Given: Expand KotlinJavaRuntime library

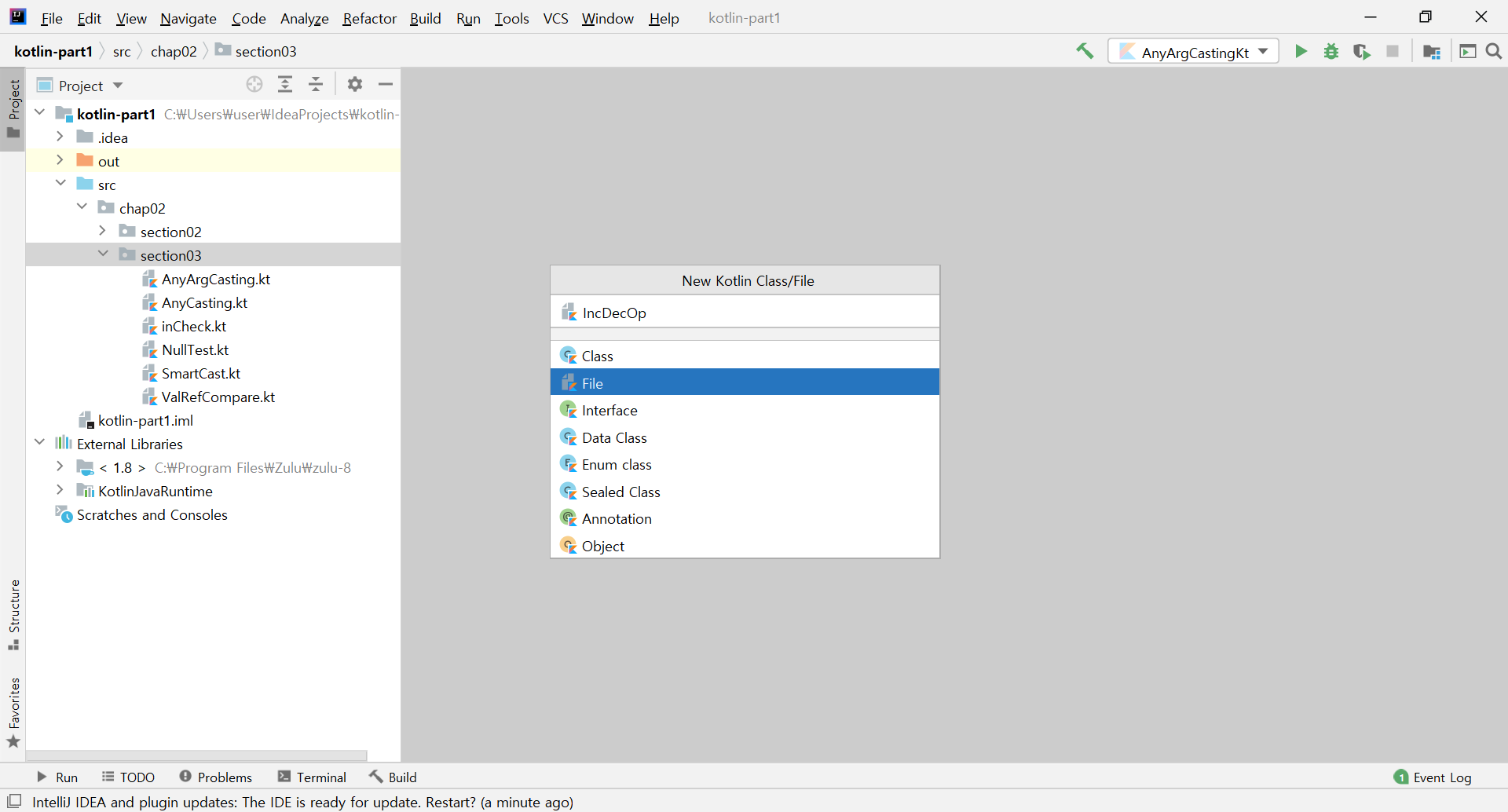Looking at the screenshot, I should (60, 490).
